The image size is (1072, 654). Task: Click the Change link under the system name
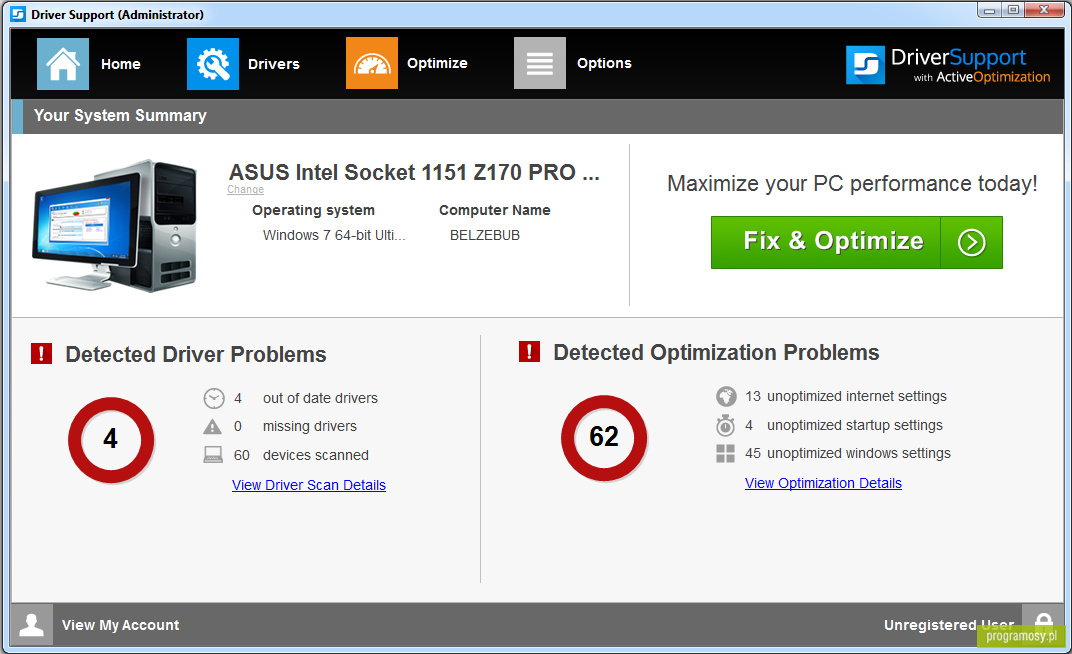245,189
